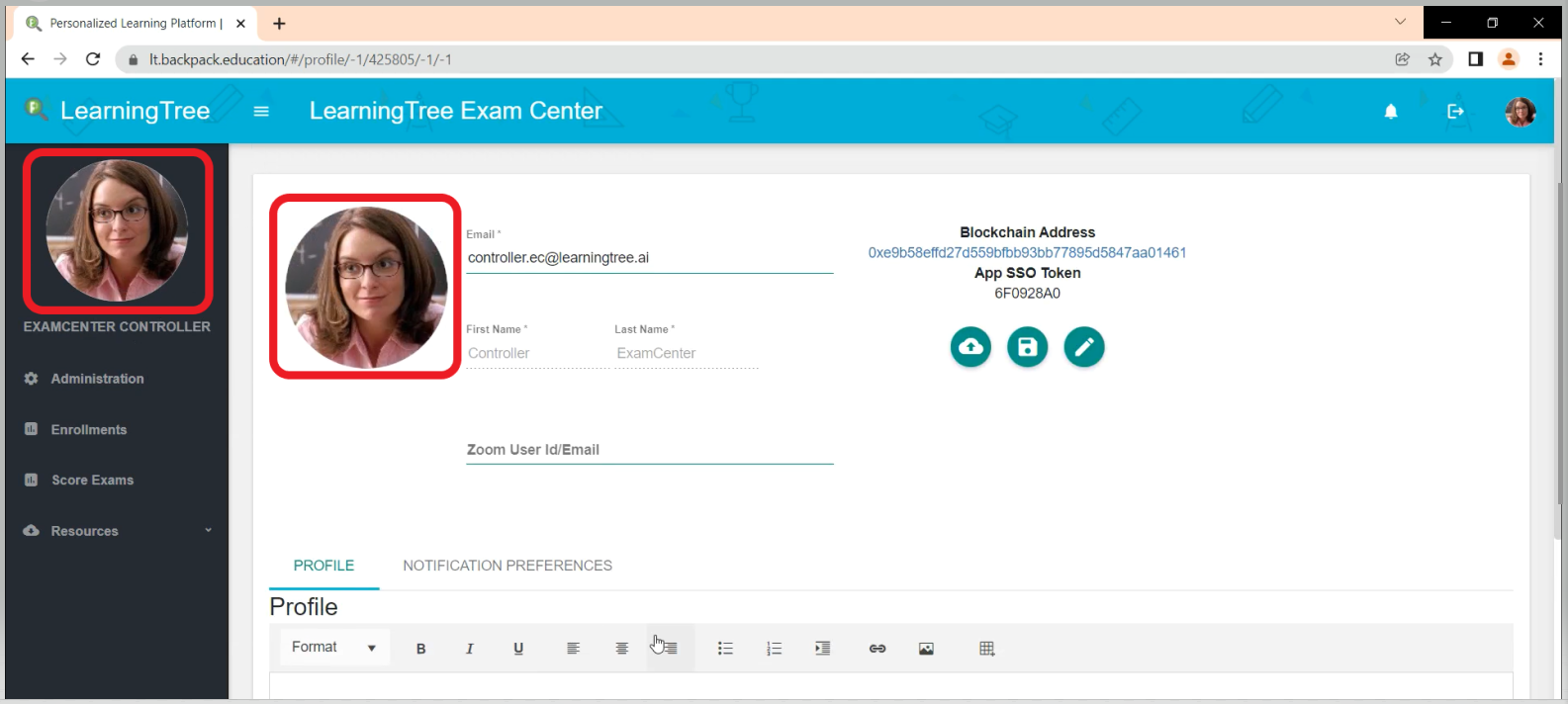The width and height of the screenshot is (1568, 704).
Task: Click the logout icon in header
Action: [x=1455, y=112]
